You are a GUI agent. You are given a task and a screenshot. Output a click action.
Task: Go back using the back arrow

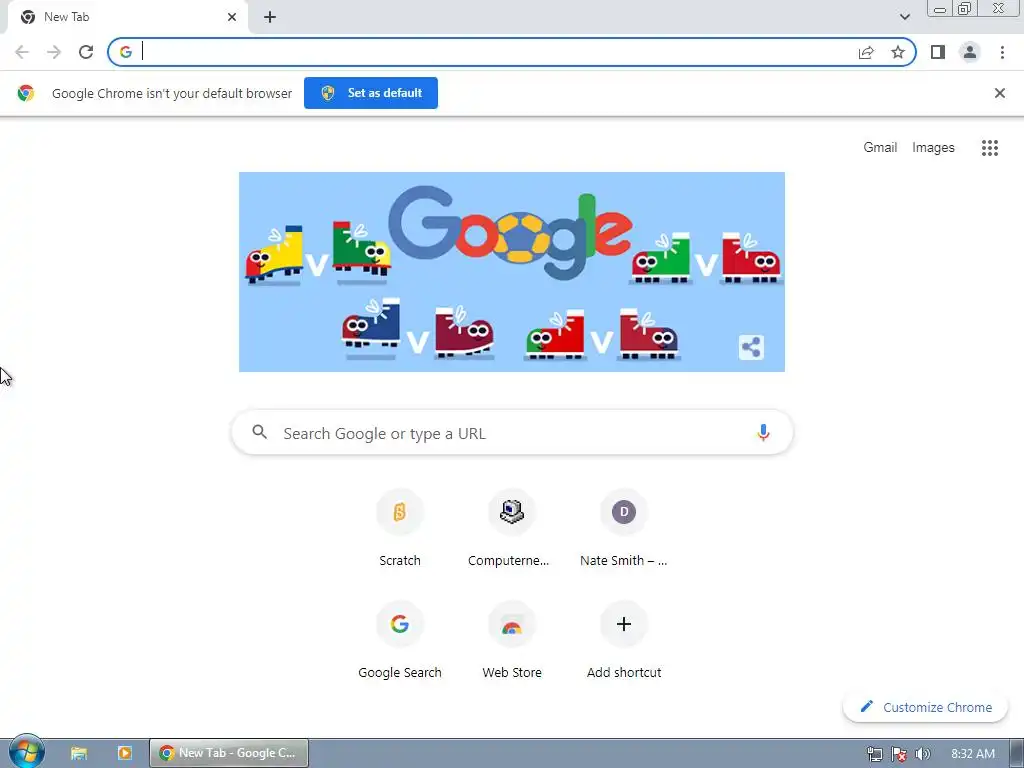pos(22,52)
